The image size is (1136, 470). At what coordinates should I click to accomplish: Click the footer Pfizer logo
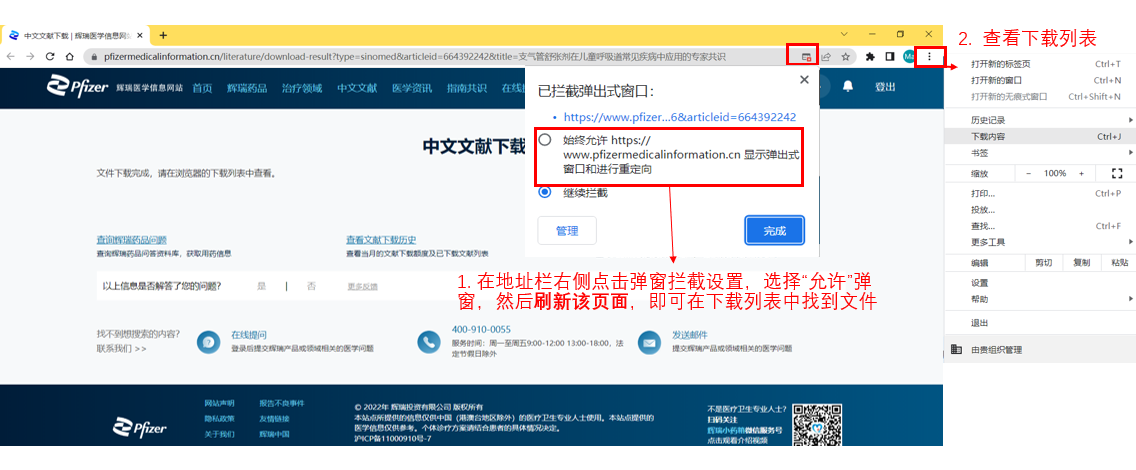click(141, 427)
